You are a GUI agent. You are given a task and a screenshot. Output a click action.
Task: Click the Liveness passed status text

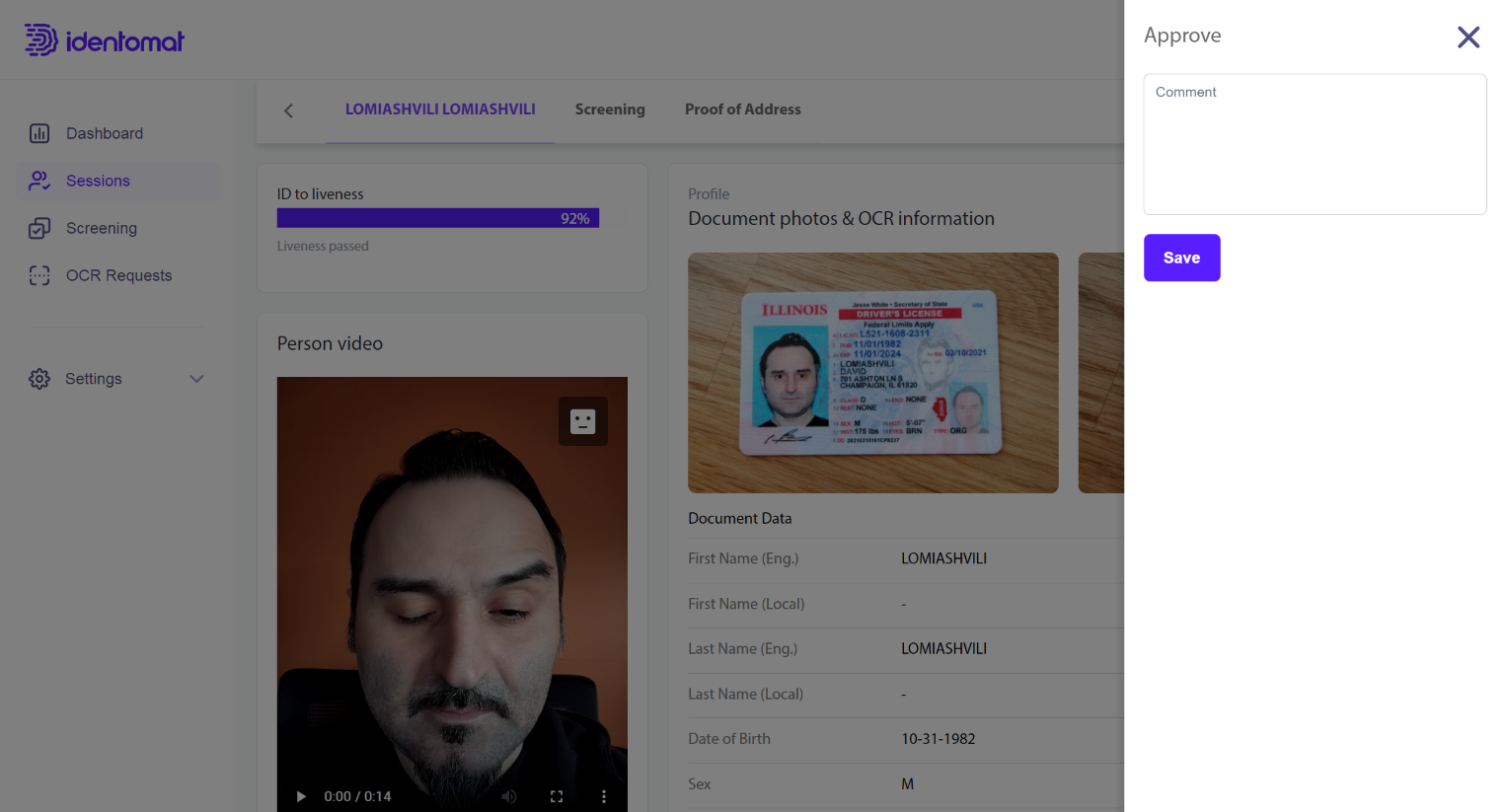[323, 246]
